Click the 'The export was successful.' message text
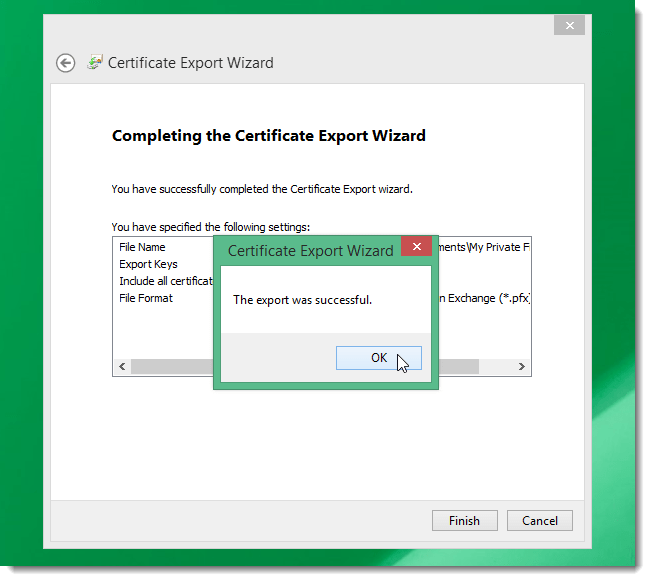The width and height of the screenshot is (650, 581). [x=302, y=300]
